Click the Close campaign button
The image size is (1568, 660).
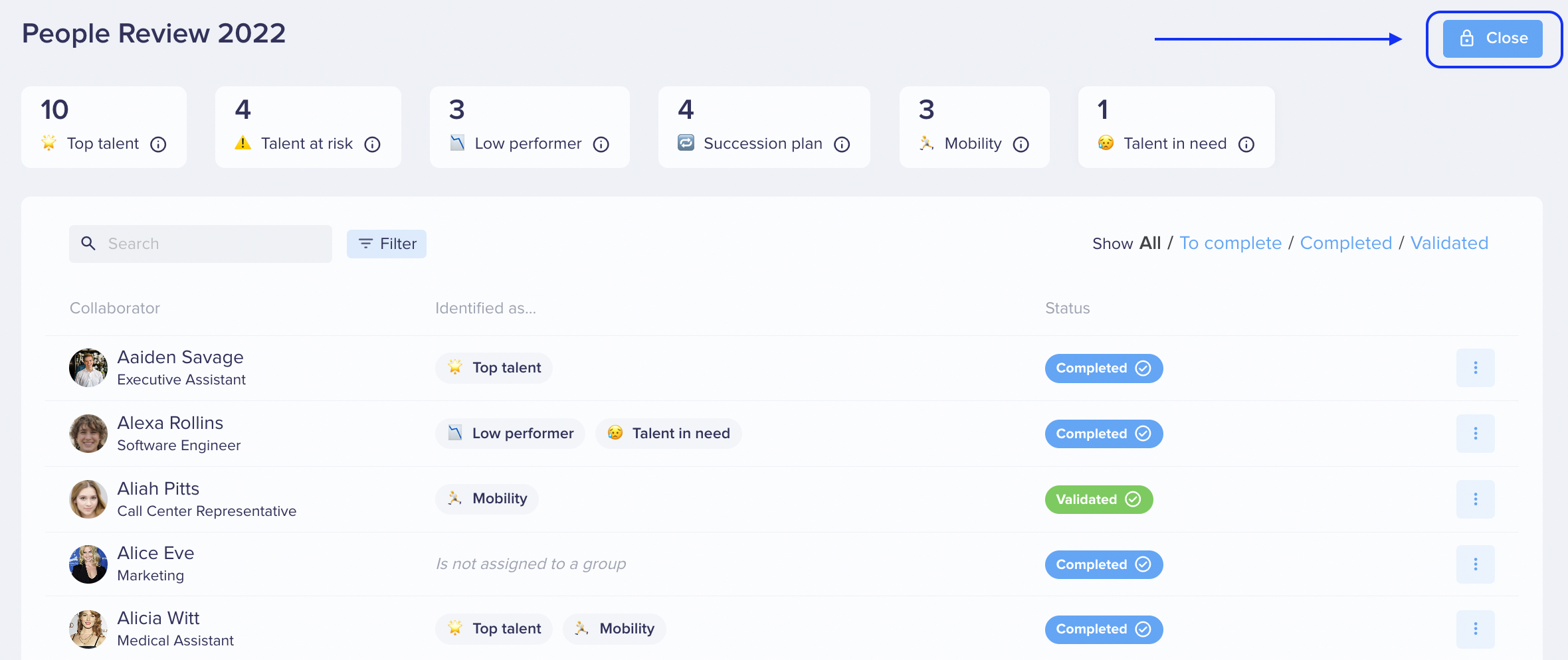click(x=1492, y=39)
